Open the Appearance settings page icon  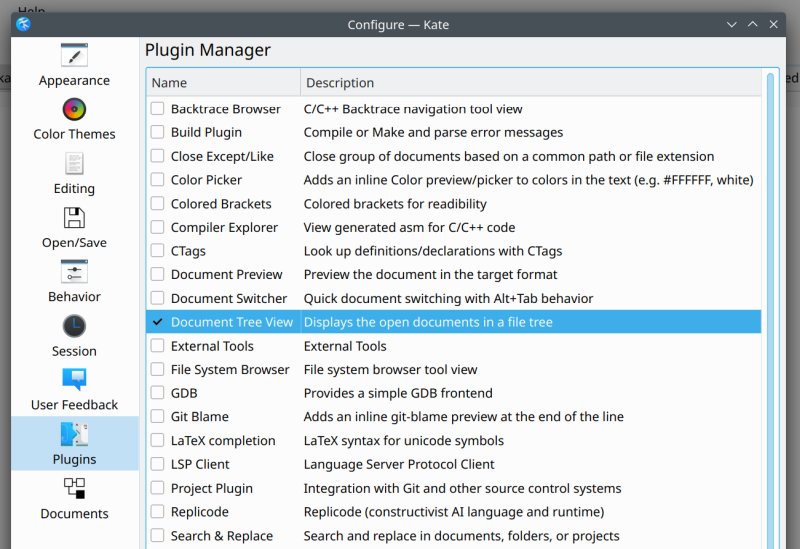click(x=74, y=55)
